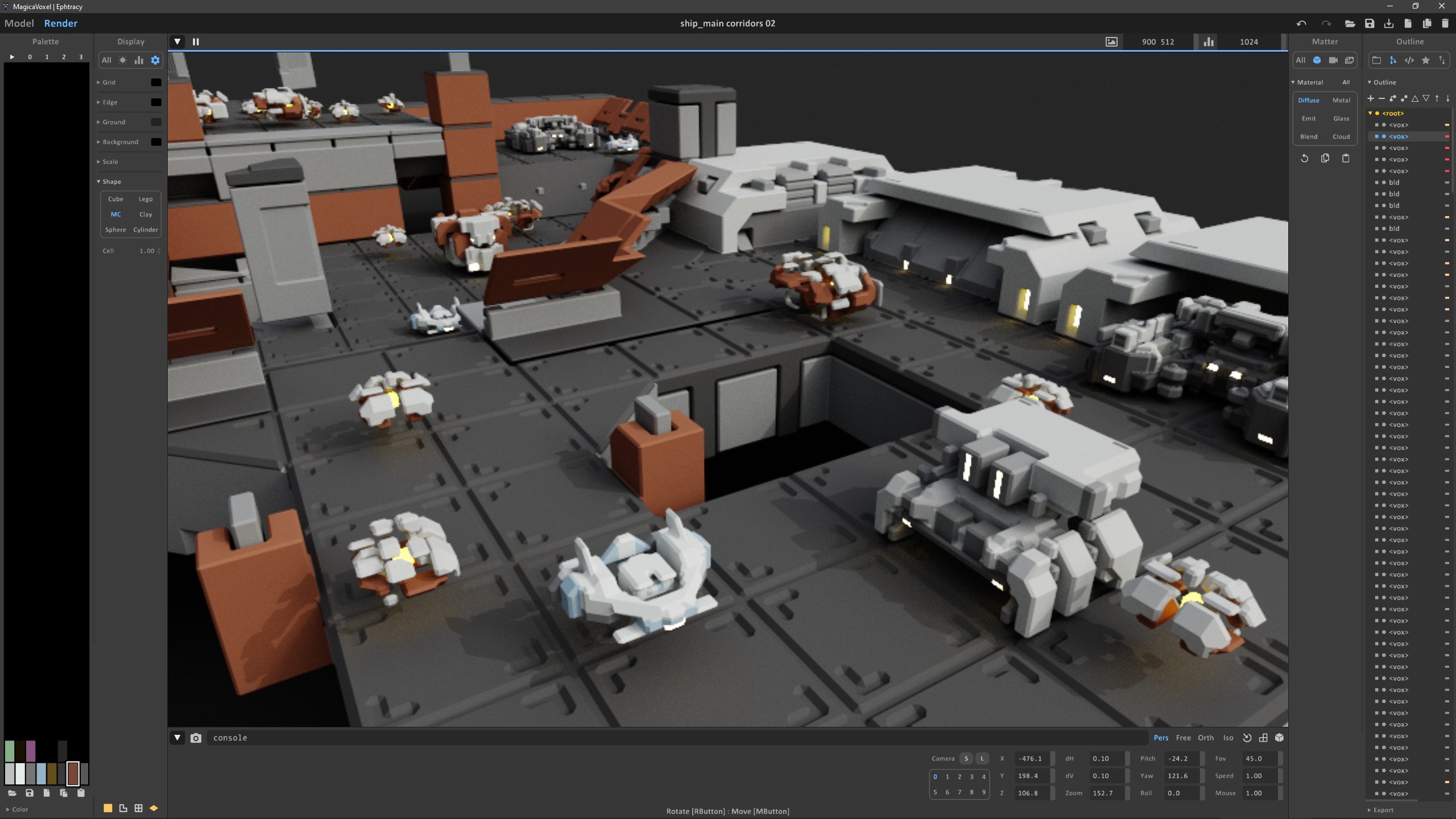
Task: Delete project with the top toolbar trash icon
Action: (x=1445, y=23)
